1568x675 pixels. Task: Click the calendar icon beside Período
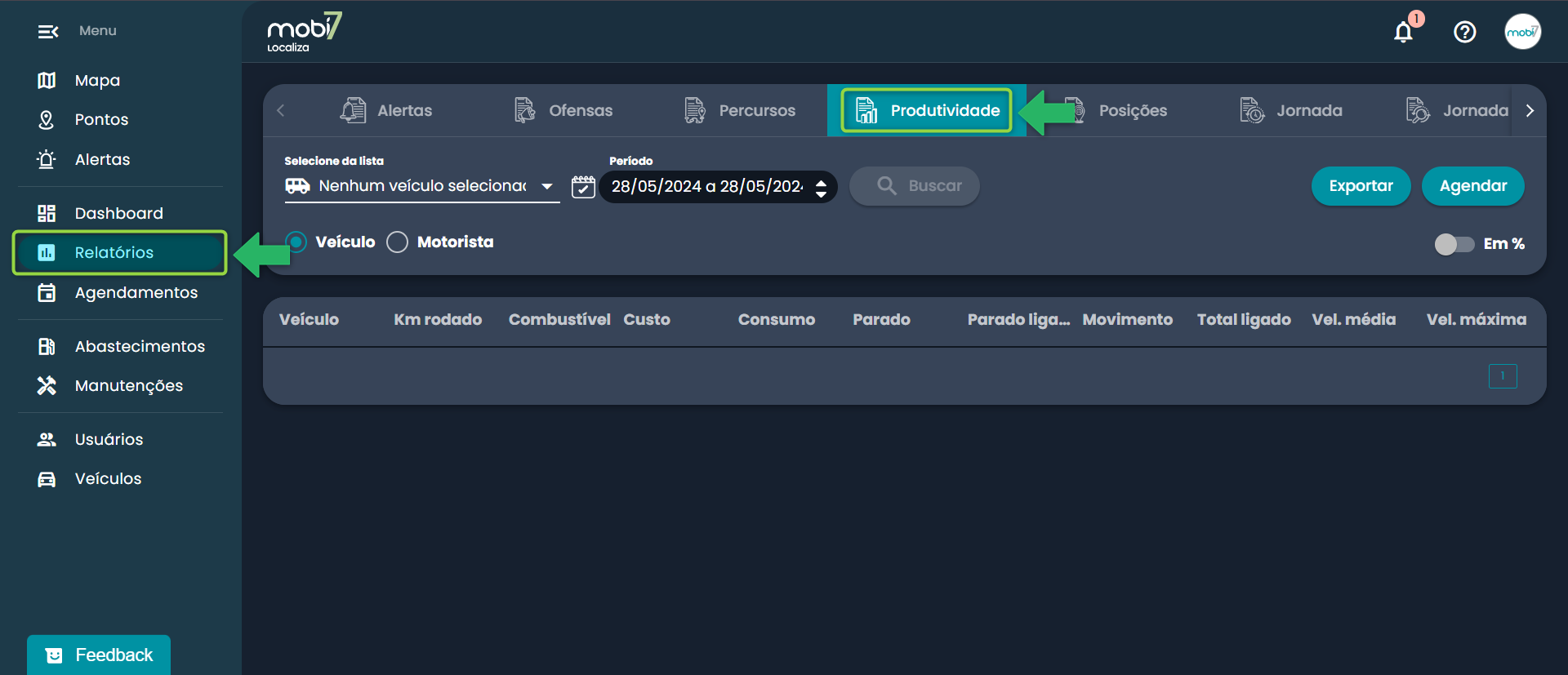(x=583, y=187)
